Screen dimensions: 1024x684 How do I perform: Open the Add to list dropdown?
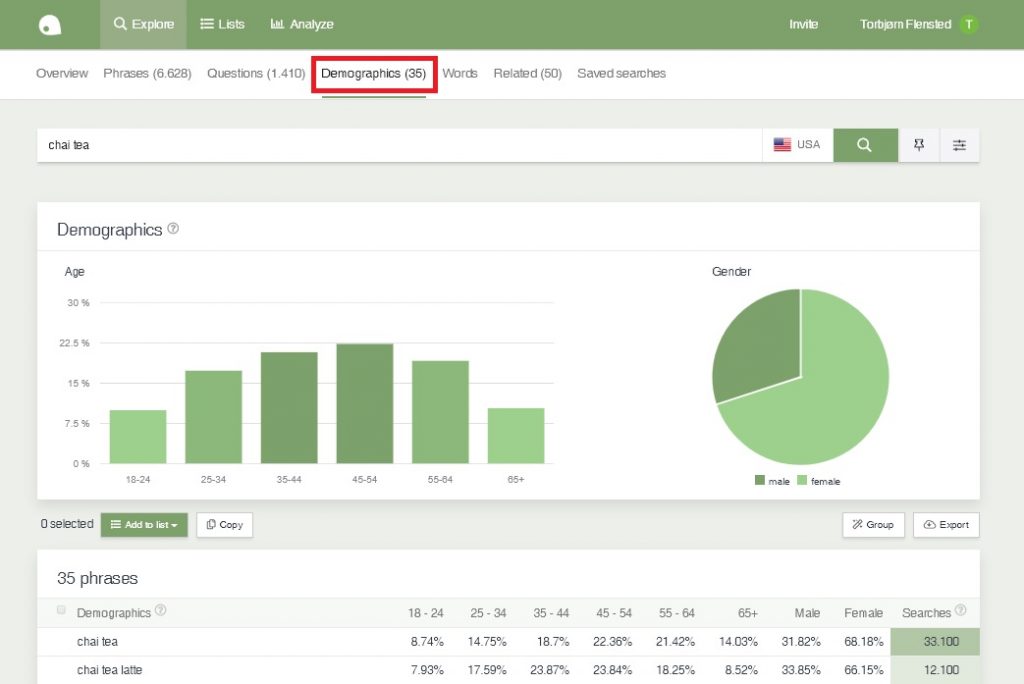click(143, 524)
